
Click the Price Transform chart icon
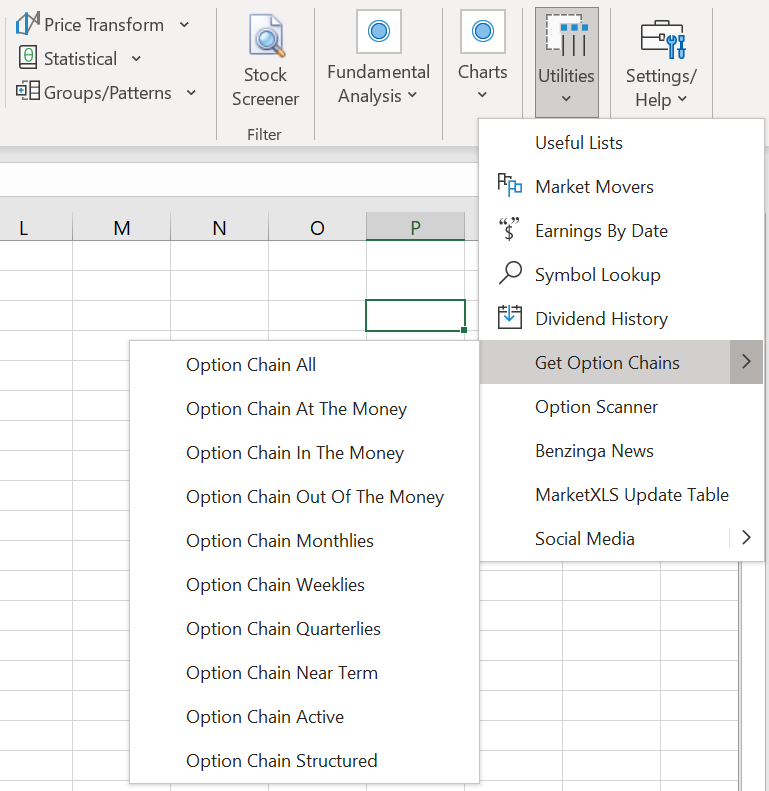click(27, 24)
